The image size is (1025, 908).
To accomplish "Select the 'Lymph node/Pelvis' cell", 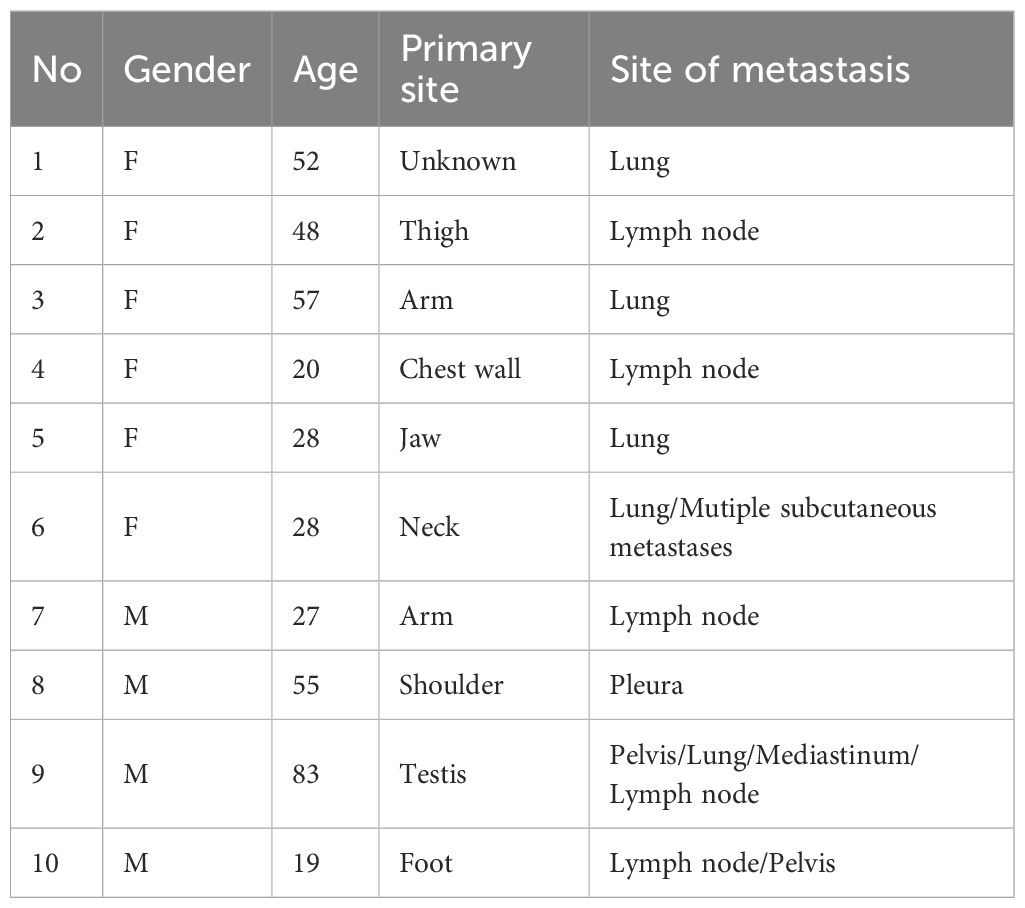I will 722,862.
